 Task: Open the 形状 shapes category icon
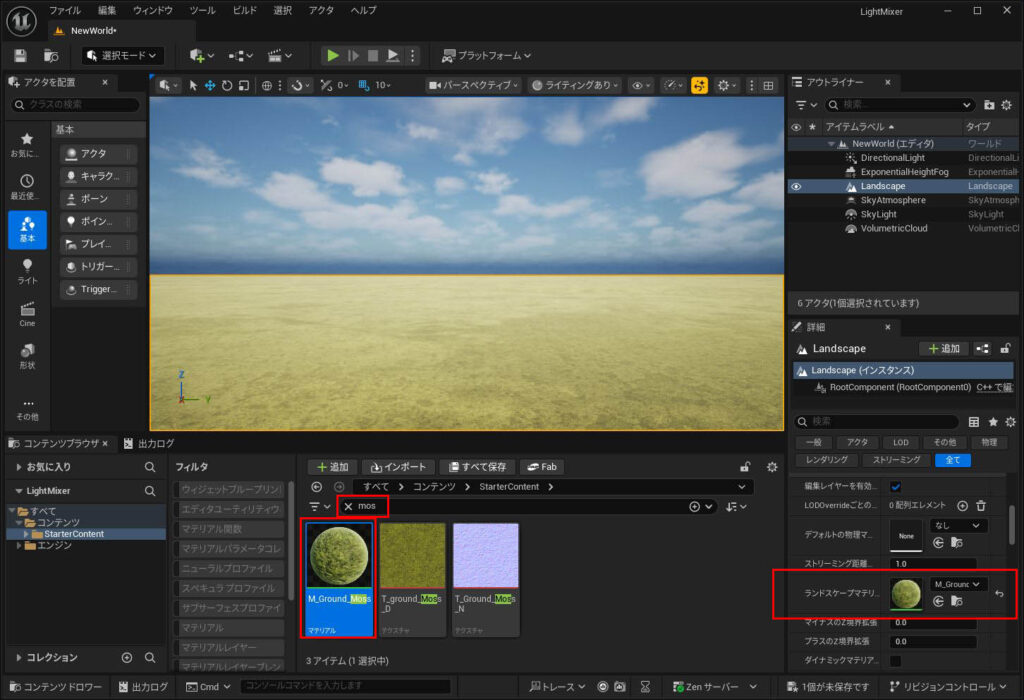[x=27, y=356]
